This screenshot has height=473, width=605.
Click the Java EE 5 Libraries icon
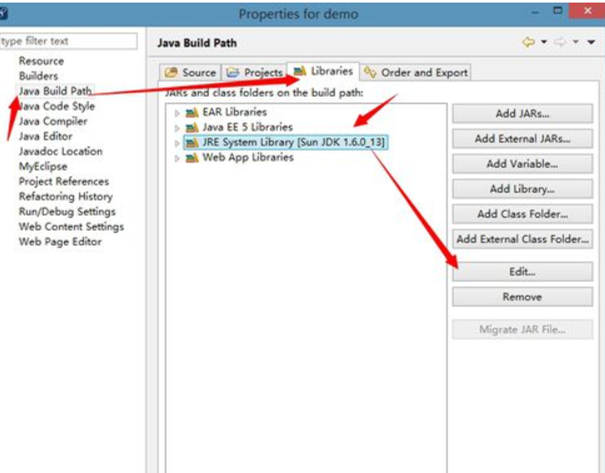click(192, 127)
